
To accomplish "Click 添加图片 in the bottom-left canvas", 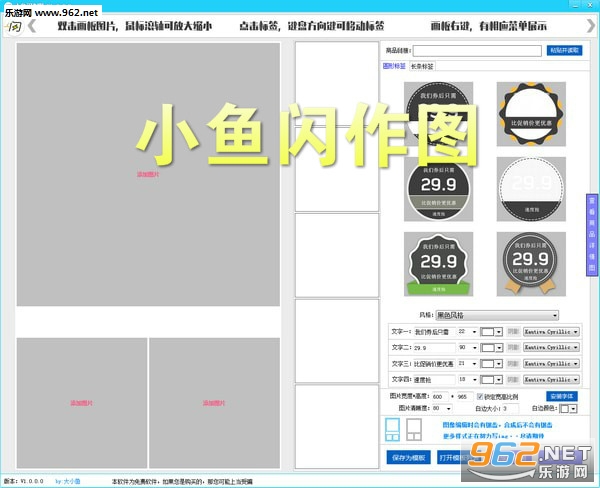I will 82,403.
